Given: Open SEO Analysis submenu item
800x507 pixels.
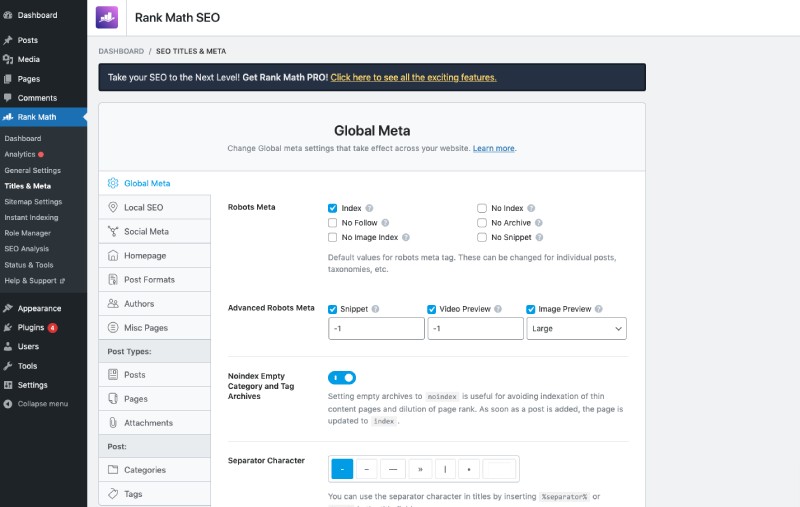Looking at the screenshot, I should (x=27, y=249).
